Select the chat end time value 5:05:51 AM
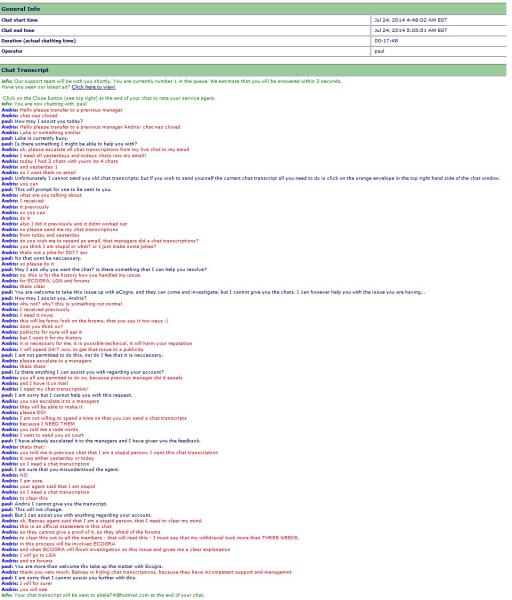 click(411, 30)
